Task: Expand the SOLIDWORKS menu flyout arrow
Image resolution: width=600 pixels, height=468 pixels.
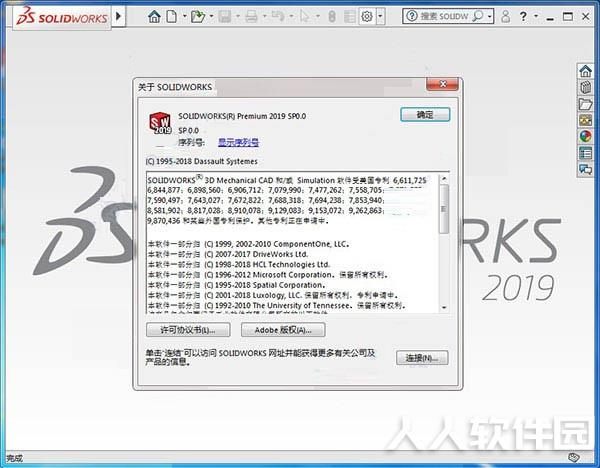Action: pyautogui.click(x=119, y=16)
